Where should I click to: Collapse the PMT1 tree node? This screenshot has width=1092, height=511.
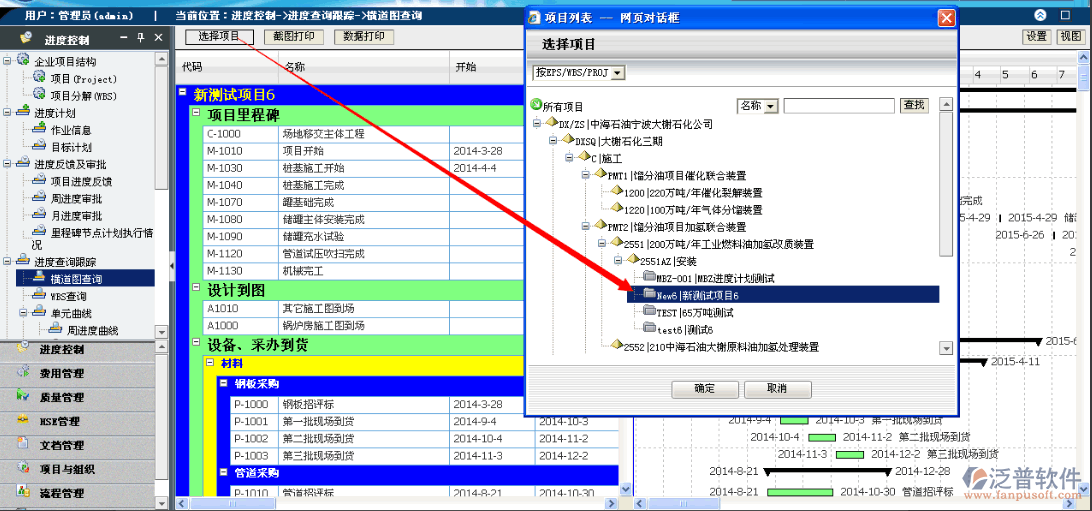(585, 175)
